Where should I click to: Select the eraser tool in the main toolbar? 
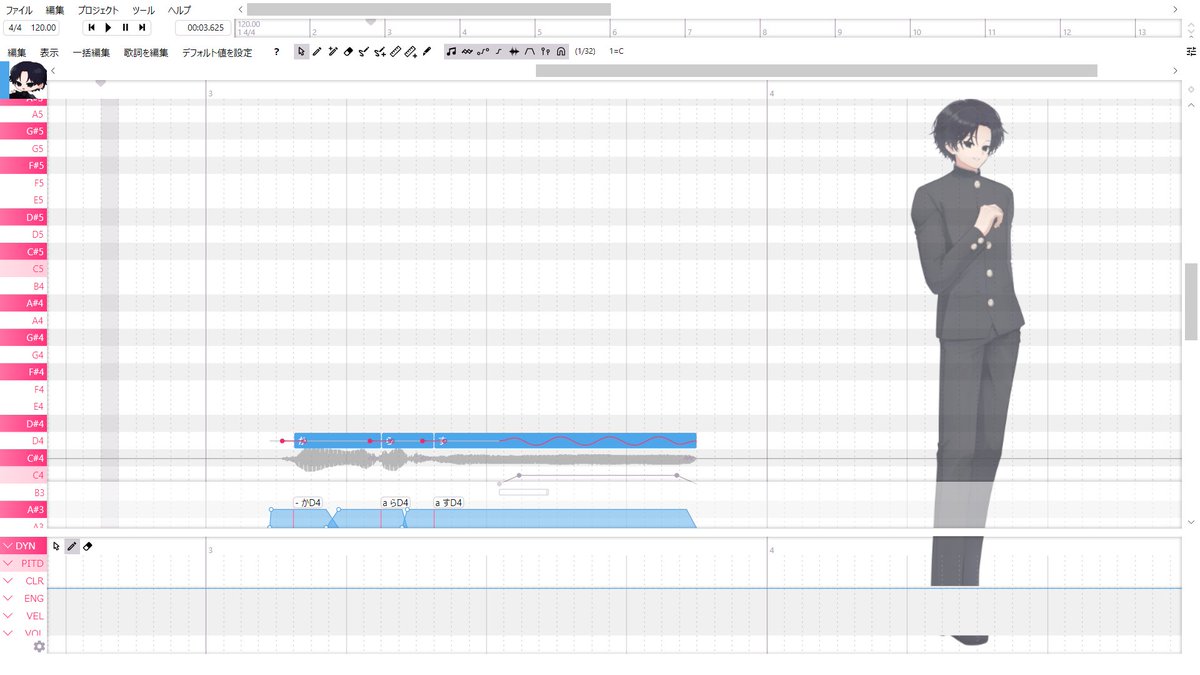348,51
